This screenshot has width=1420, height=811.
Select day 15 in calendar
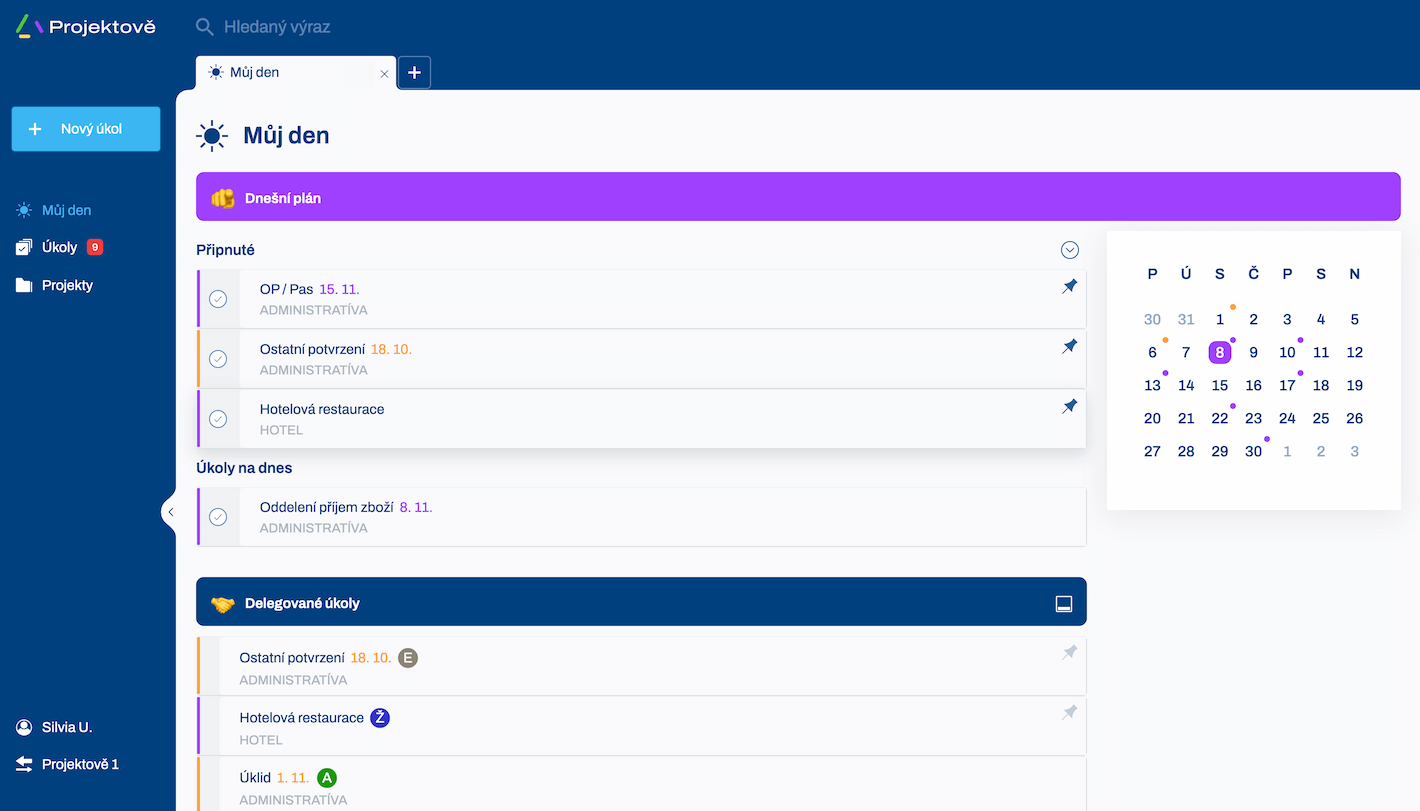coord(1219,385)
